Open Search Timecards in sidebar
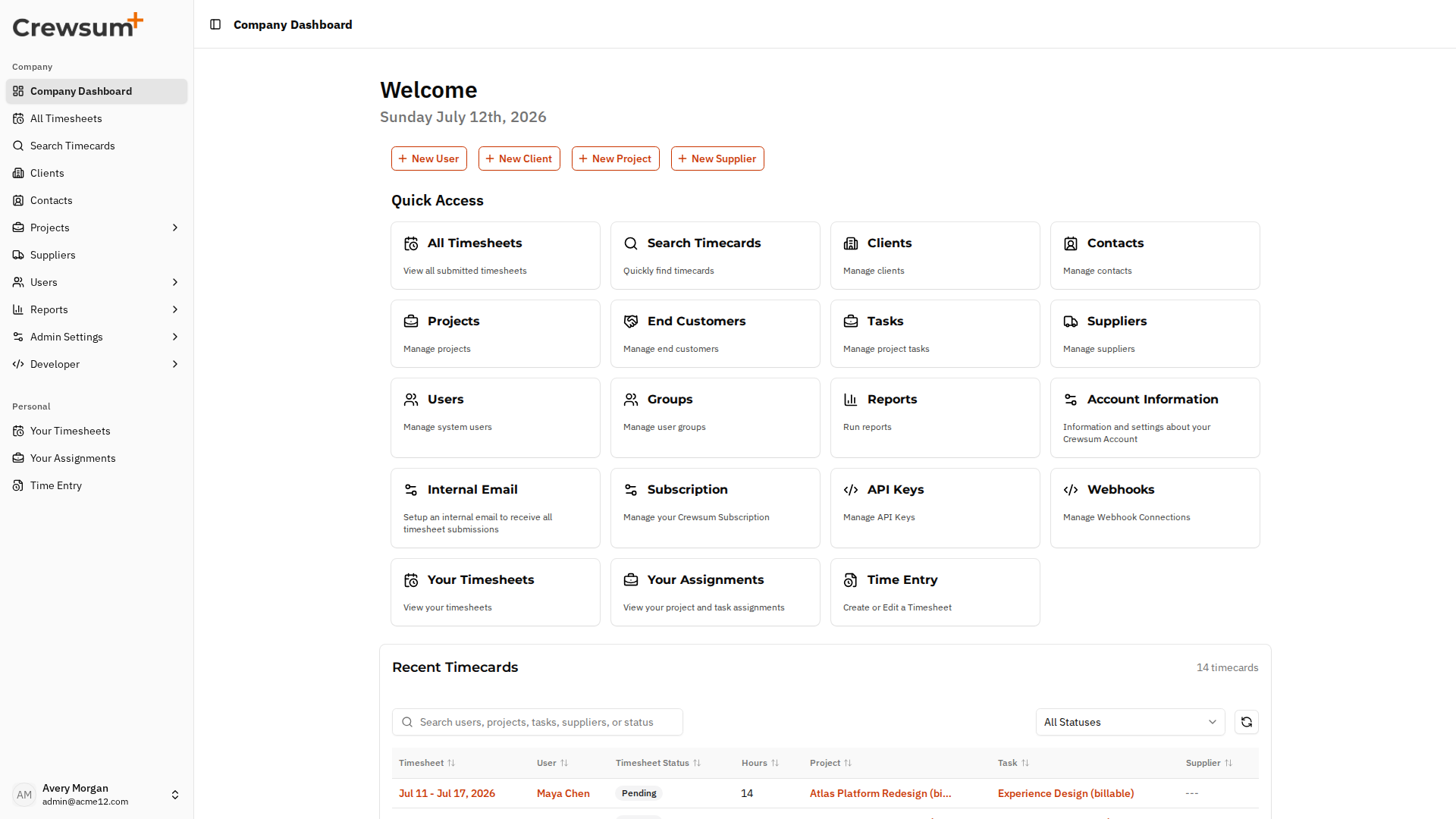Screen dimensions: 1456x819 pos(96,146)
